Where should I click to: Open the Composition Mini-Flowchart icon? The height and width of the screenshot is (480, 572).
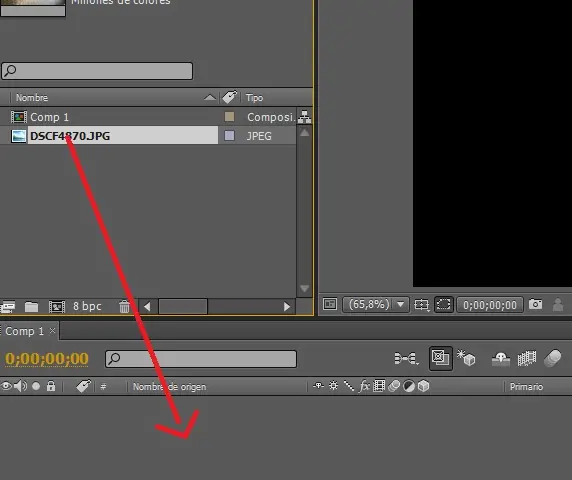point(406,358)
